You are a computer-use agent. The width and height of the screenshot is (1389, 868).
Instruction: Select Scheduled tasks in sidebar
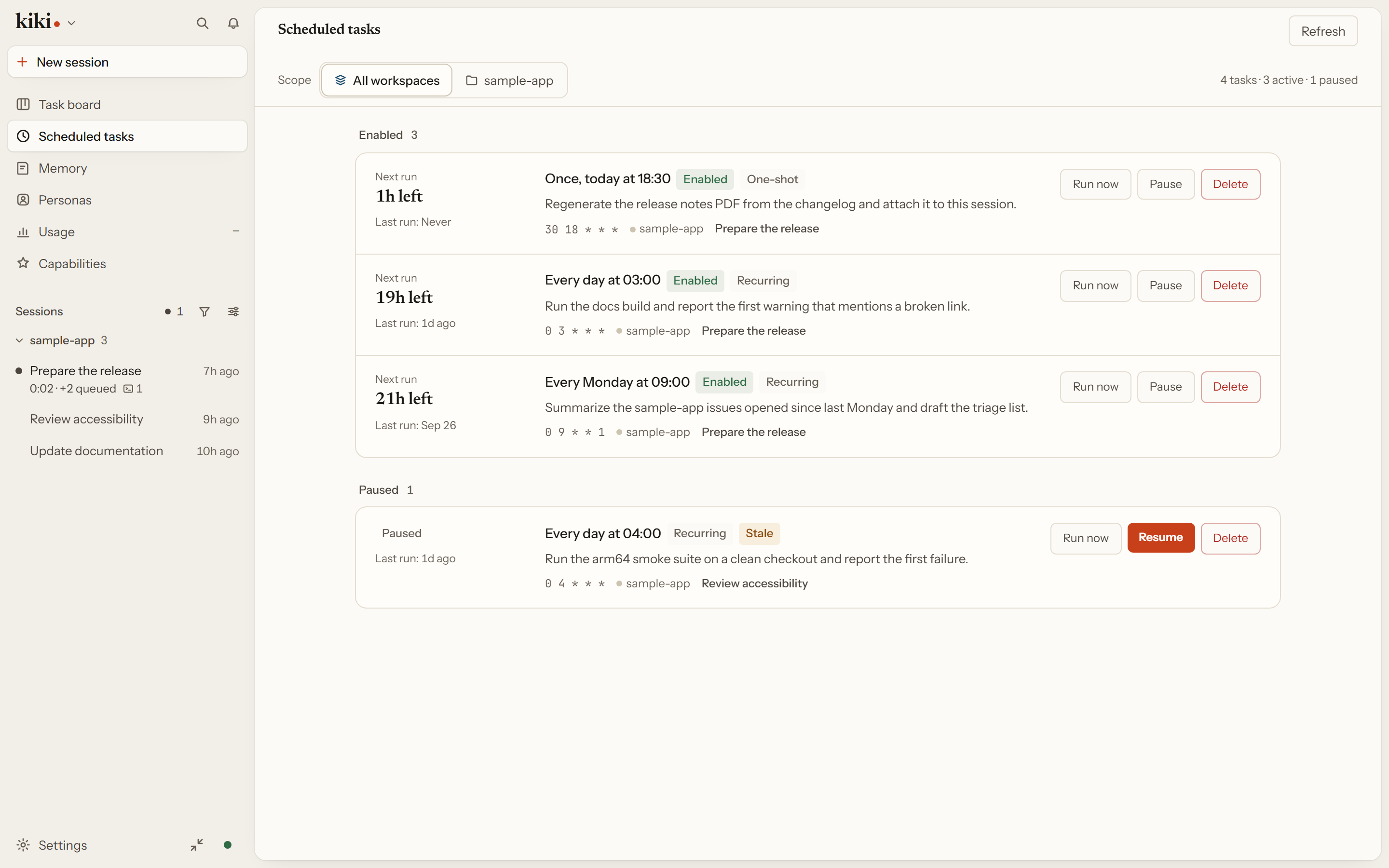[x=127, y=136]
